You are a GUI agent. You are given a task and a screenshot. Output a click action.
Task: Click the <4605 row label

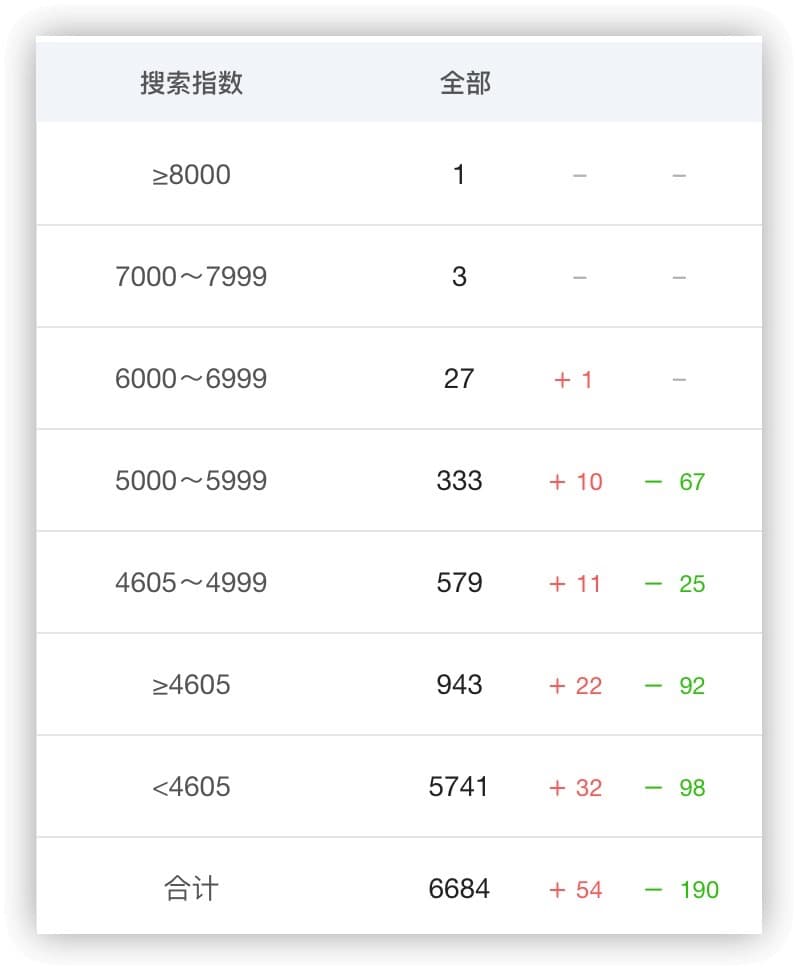coord(191,787)
